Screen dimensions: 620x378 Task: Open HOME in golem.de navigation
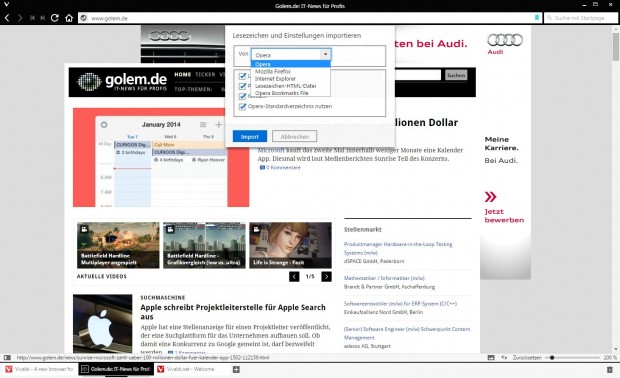(183, 74)
